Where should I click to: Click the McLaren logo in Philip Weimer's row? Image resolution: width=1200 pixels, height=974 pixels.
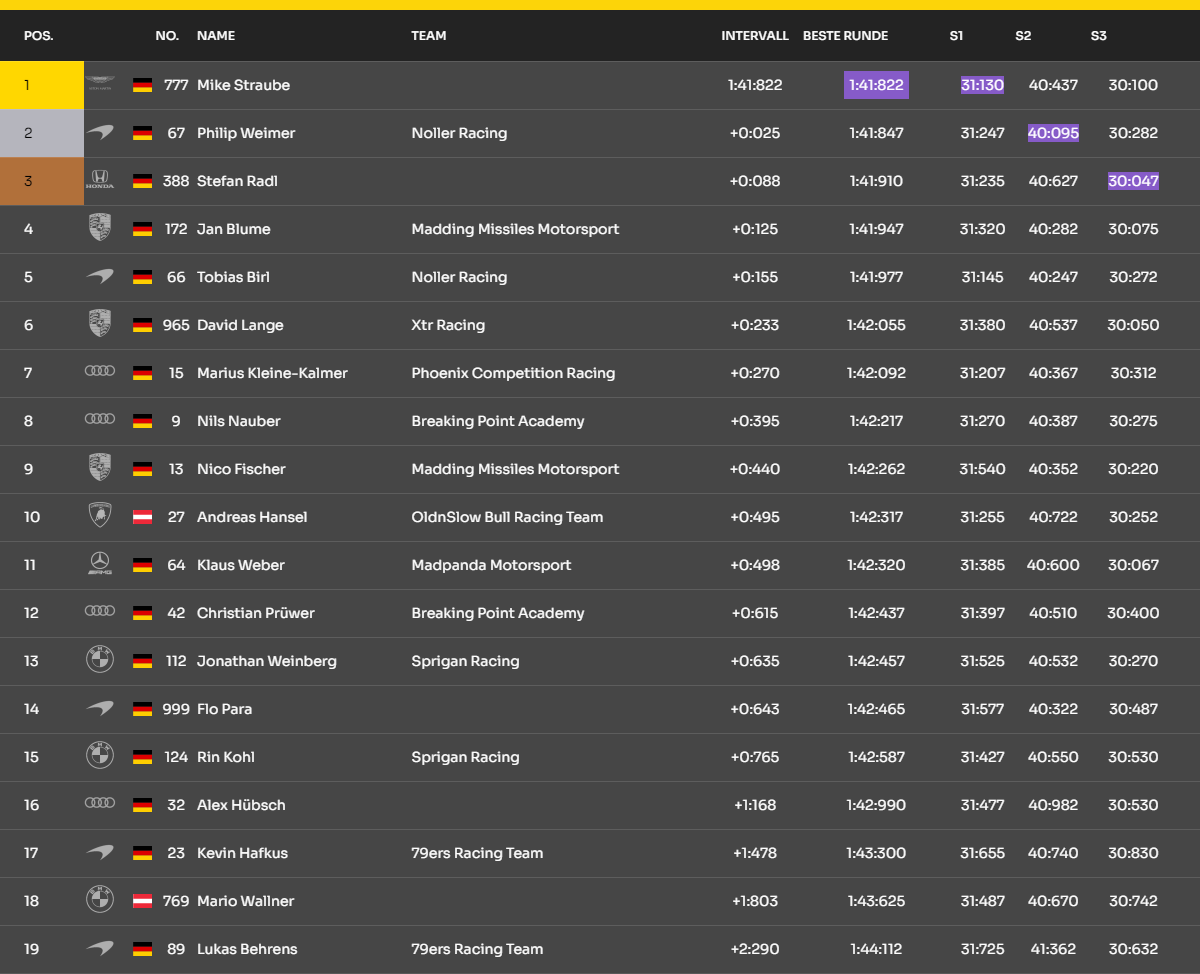[99, 133]
